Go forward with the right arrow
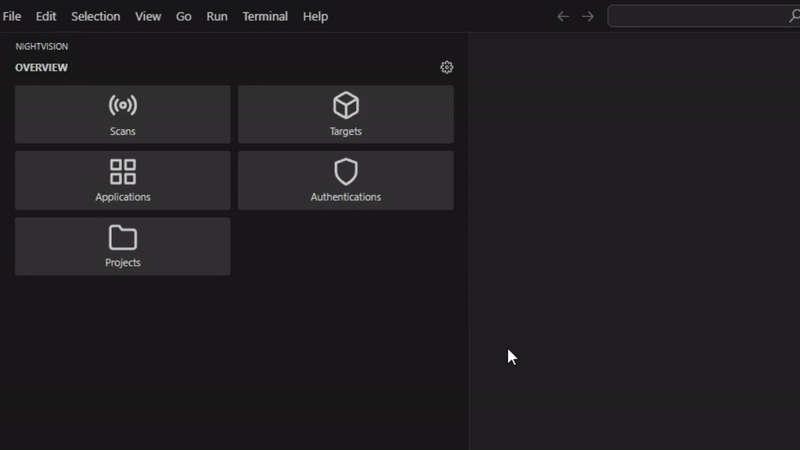Image resolution: width=800 pixels, height=450 pixels. pos(588,16)
